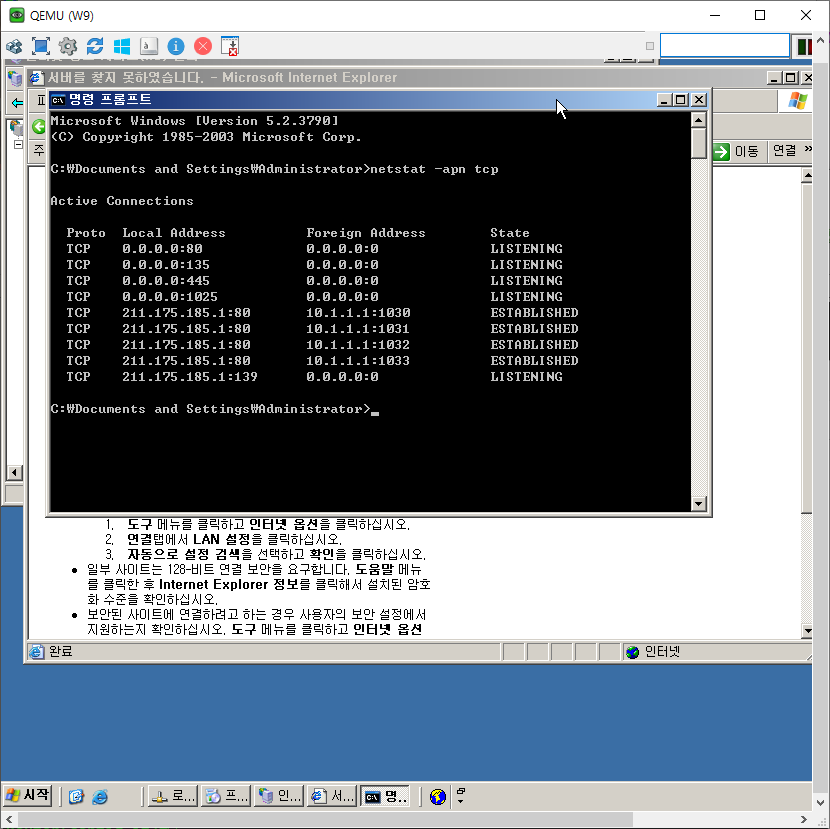Click the up arrow of Internet Explorer page scrollbar
This screenshot has height=829, width=830.
click(x=807, y=175)
